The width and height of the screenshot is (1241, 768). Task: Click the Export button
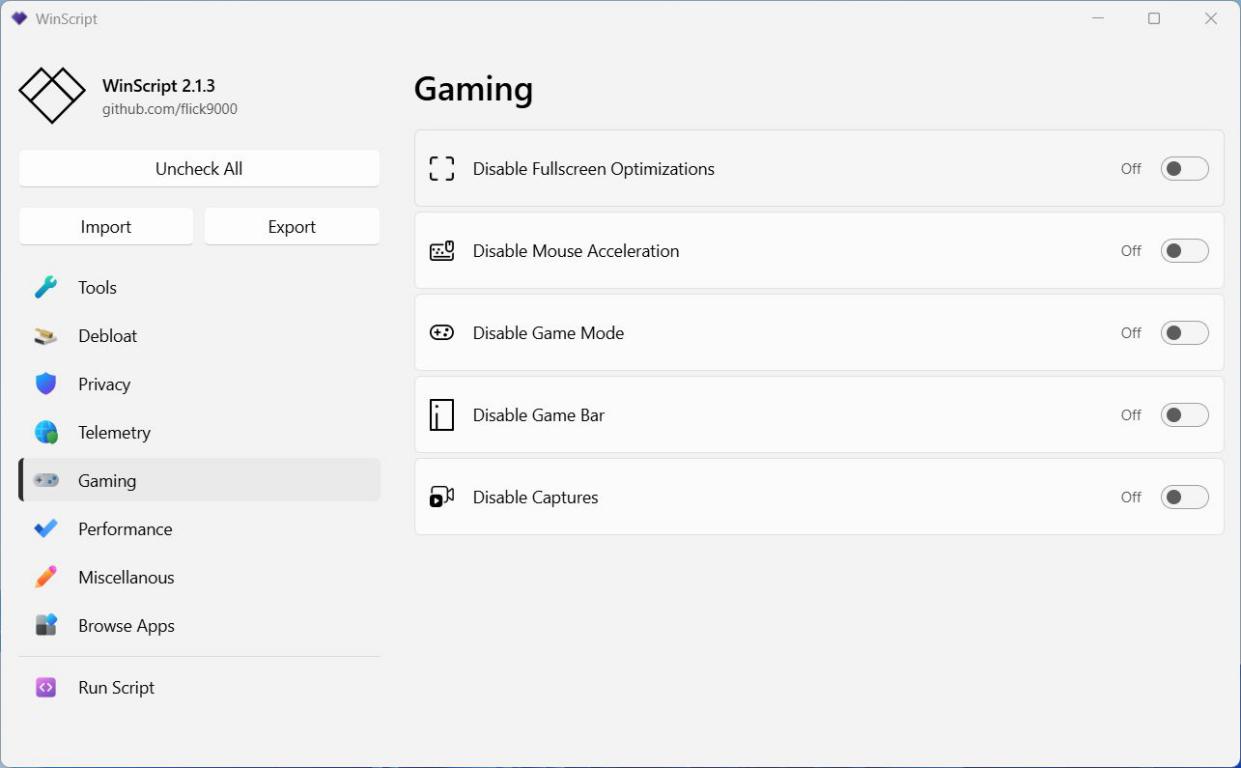[292, 227]
